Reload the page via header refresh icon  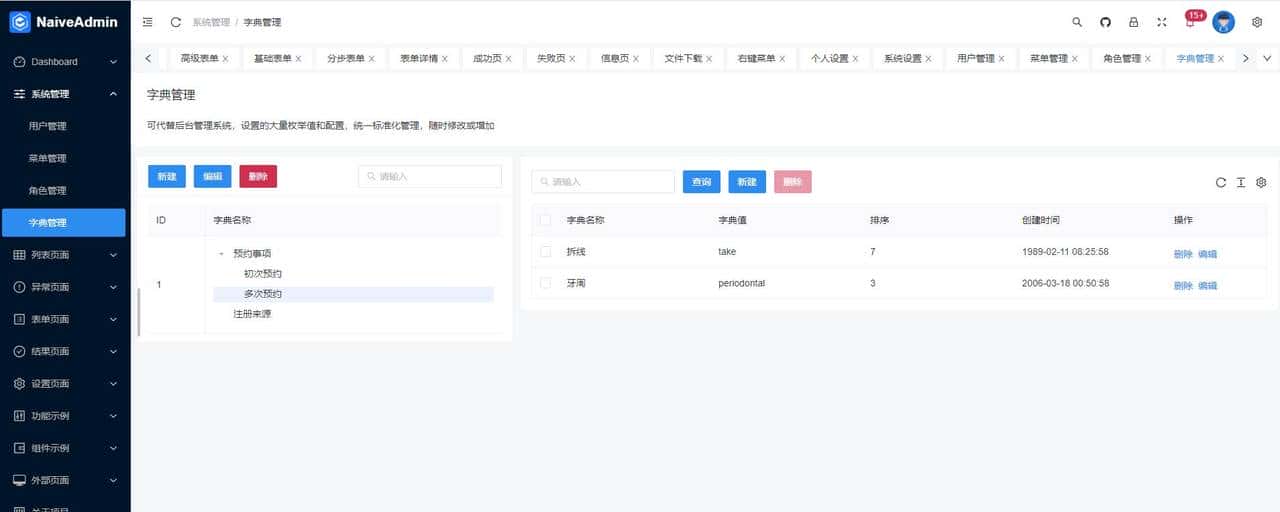tap(176, 22)
